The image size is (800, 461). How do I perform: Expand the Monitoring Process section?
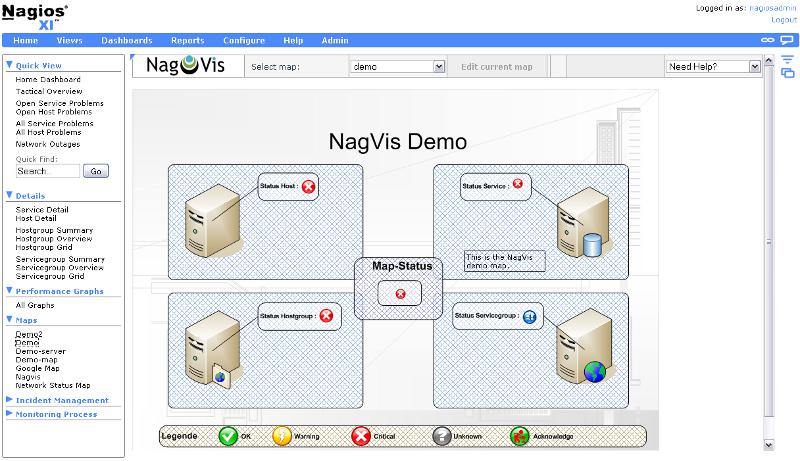pyautogui.click(x=9, y=413)
